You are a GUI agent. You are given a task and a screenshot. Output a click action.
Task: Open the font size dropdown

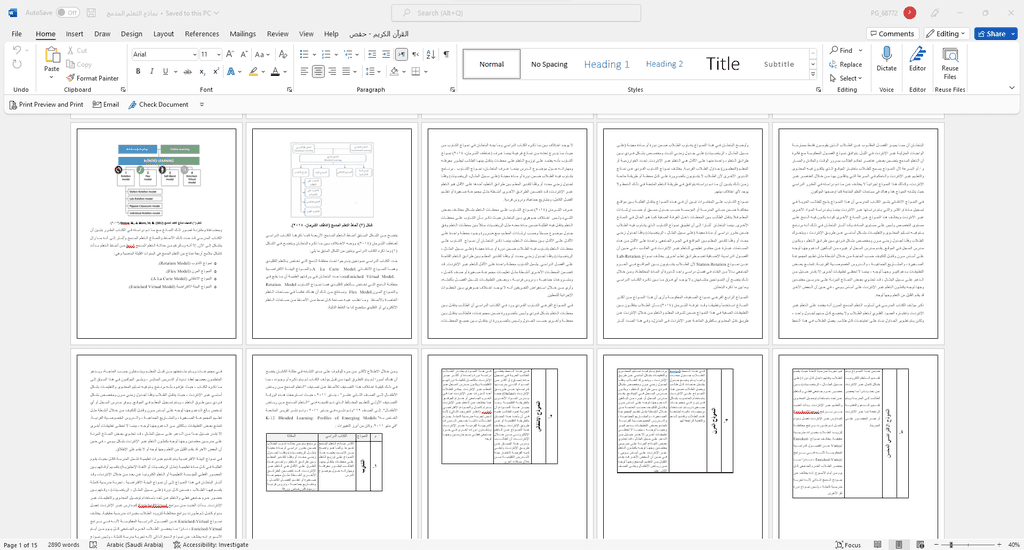(218, 54)
